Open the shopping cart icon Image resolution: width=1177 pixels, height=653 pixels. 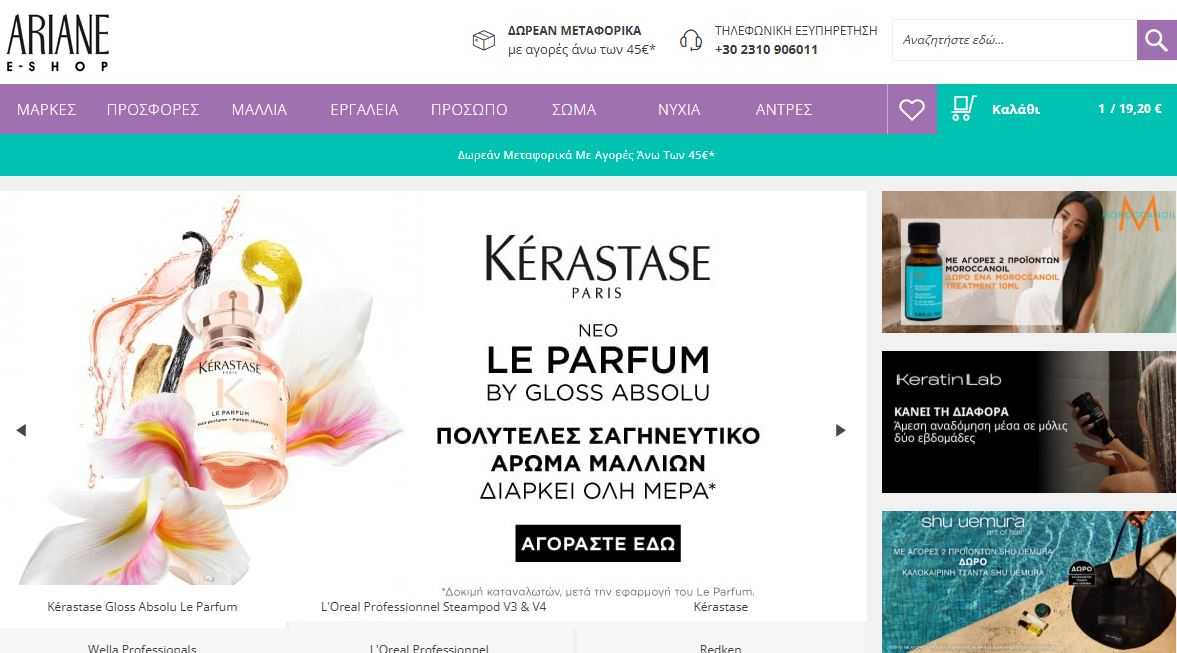point(963,108)
